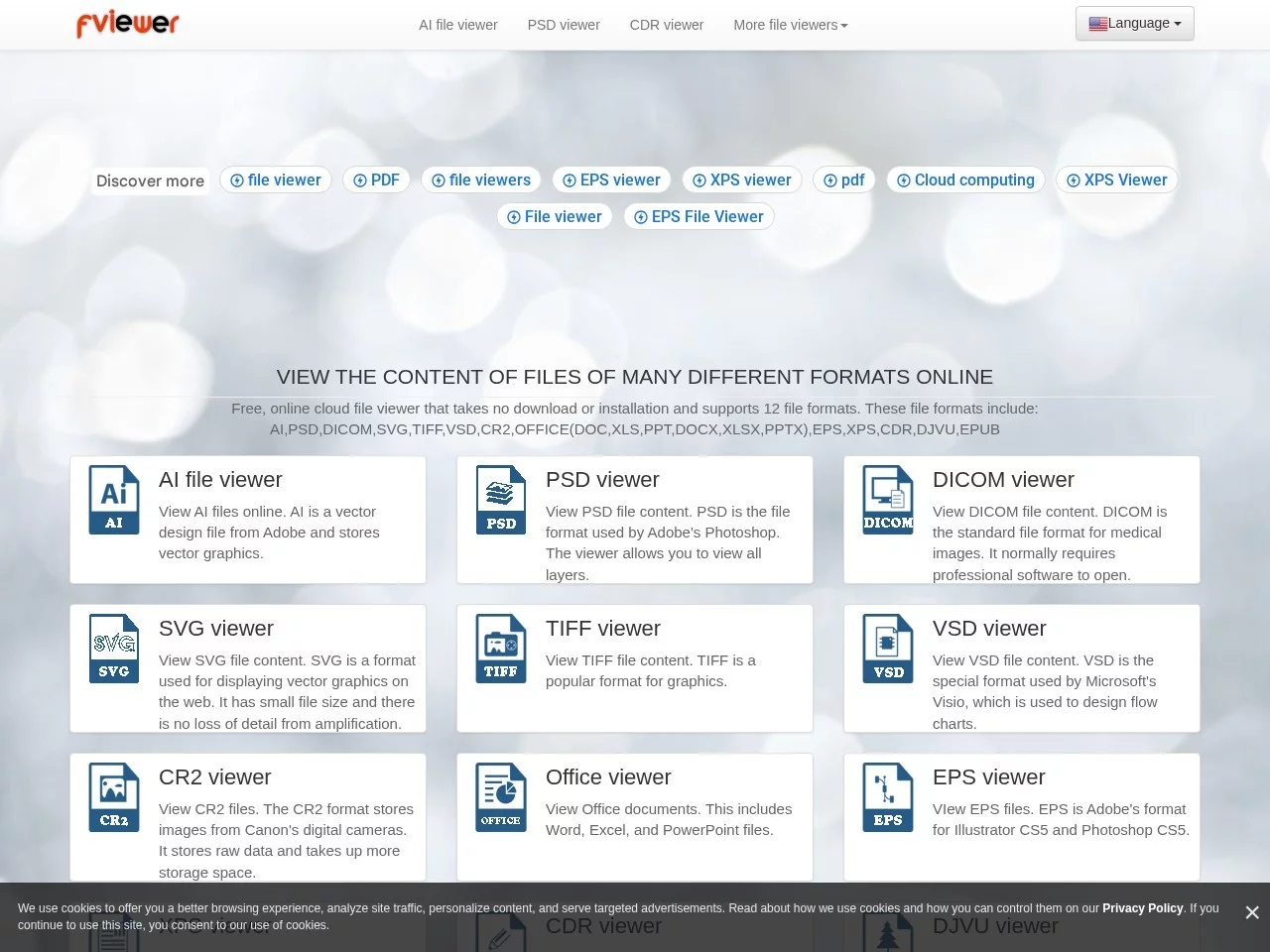
Task: Click the EPS file format icon
Action: click(888, 797)
